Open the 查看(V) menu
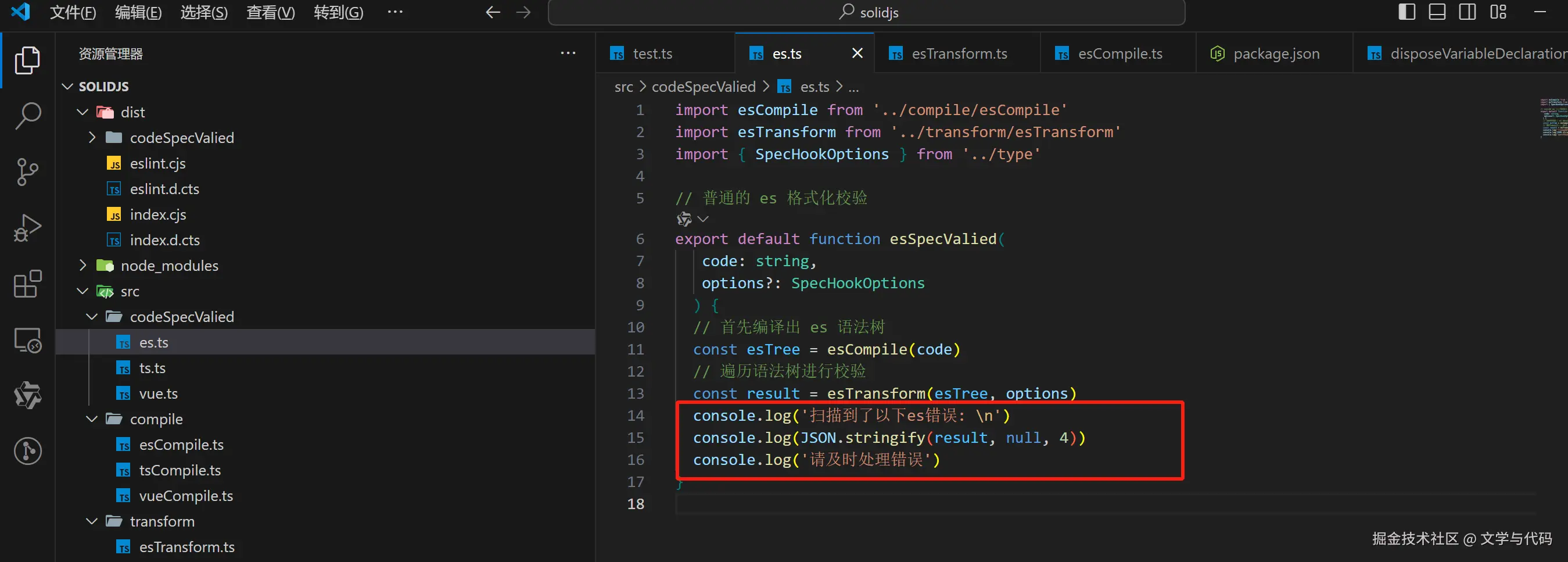This screenshot has height=562, width=1568. coord(270,12)
